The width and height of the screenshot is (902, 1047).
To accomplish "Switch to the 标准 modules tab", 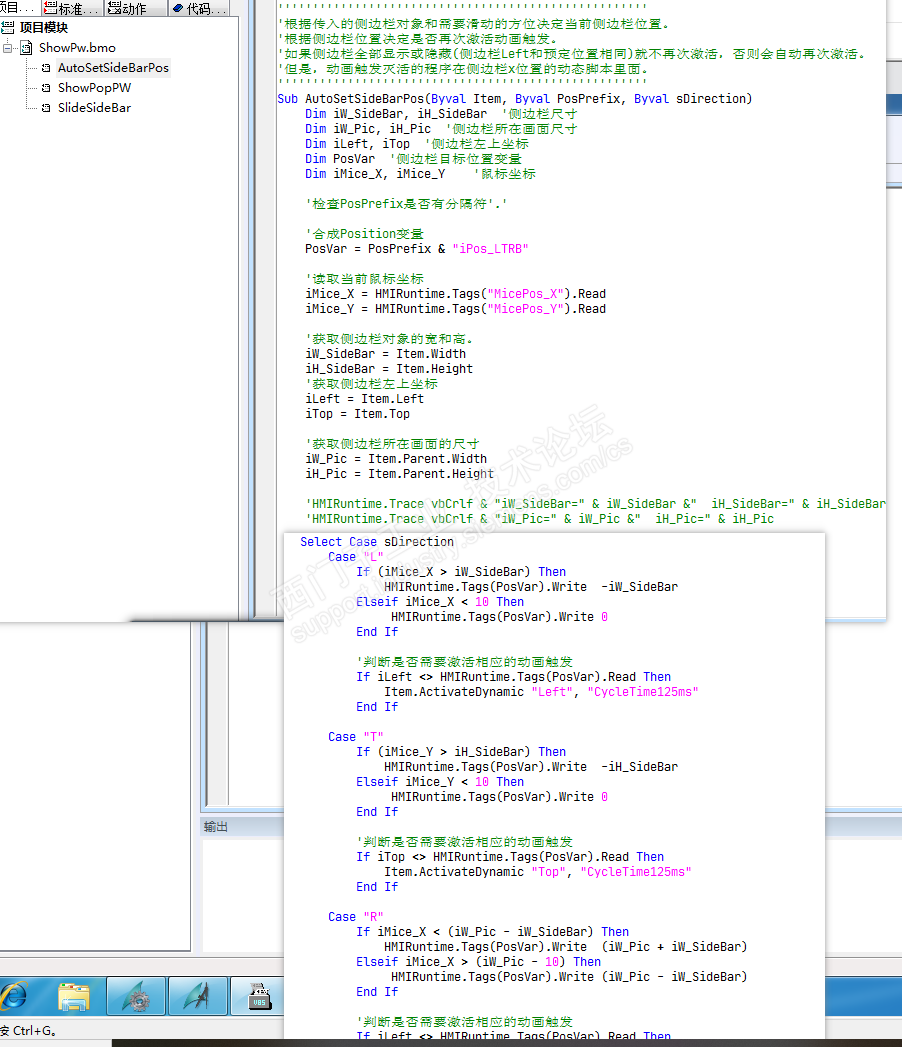I will pyautogui.click(x=72, y=9).
